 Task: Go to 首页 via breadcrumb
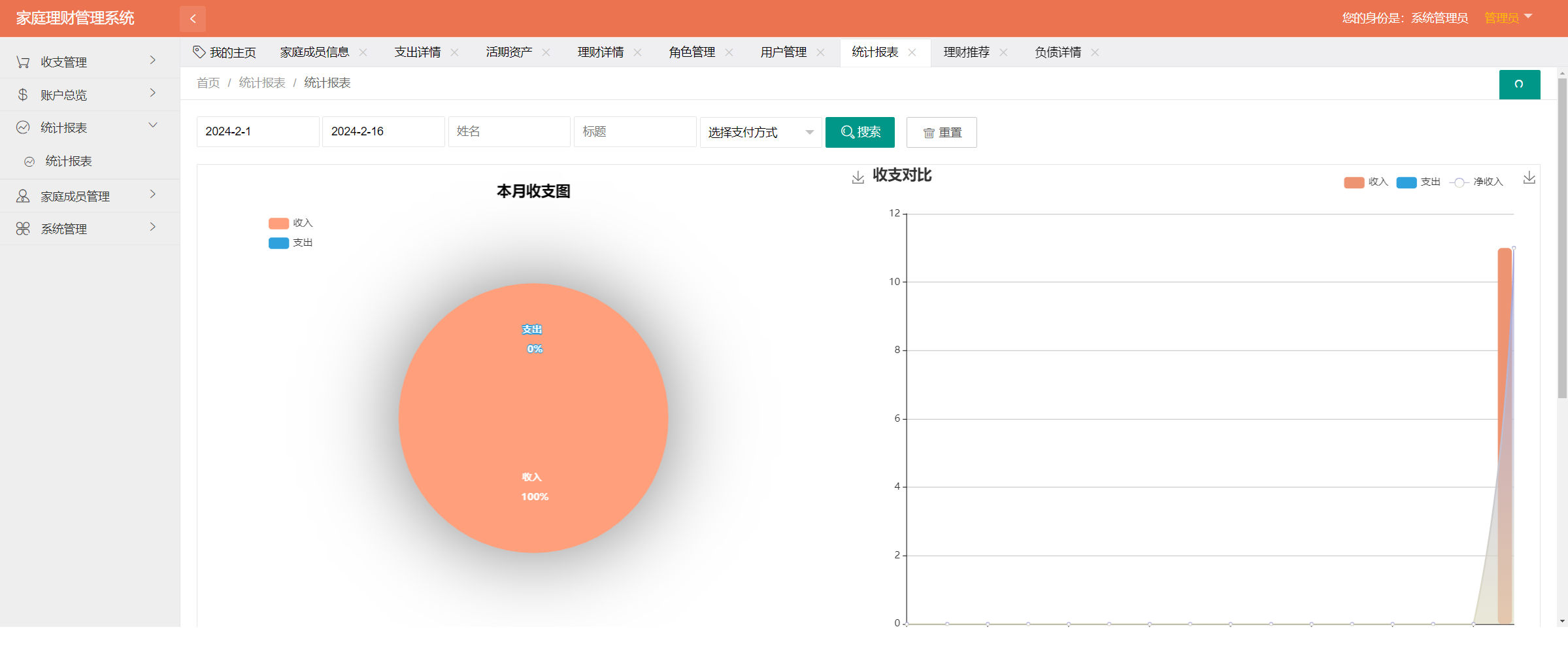point(208,83)
